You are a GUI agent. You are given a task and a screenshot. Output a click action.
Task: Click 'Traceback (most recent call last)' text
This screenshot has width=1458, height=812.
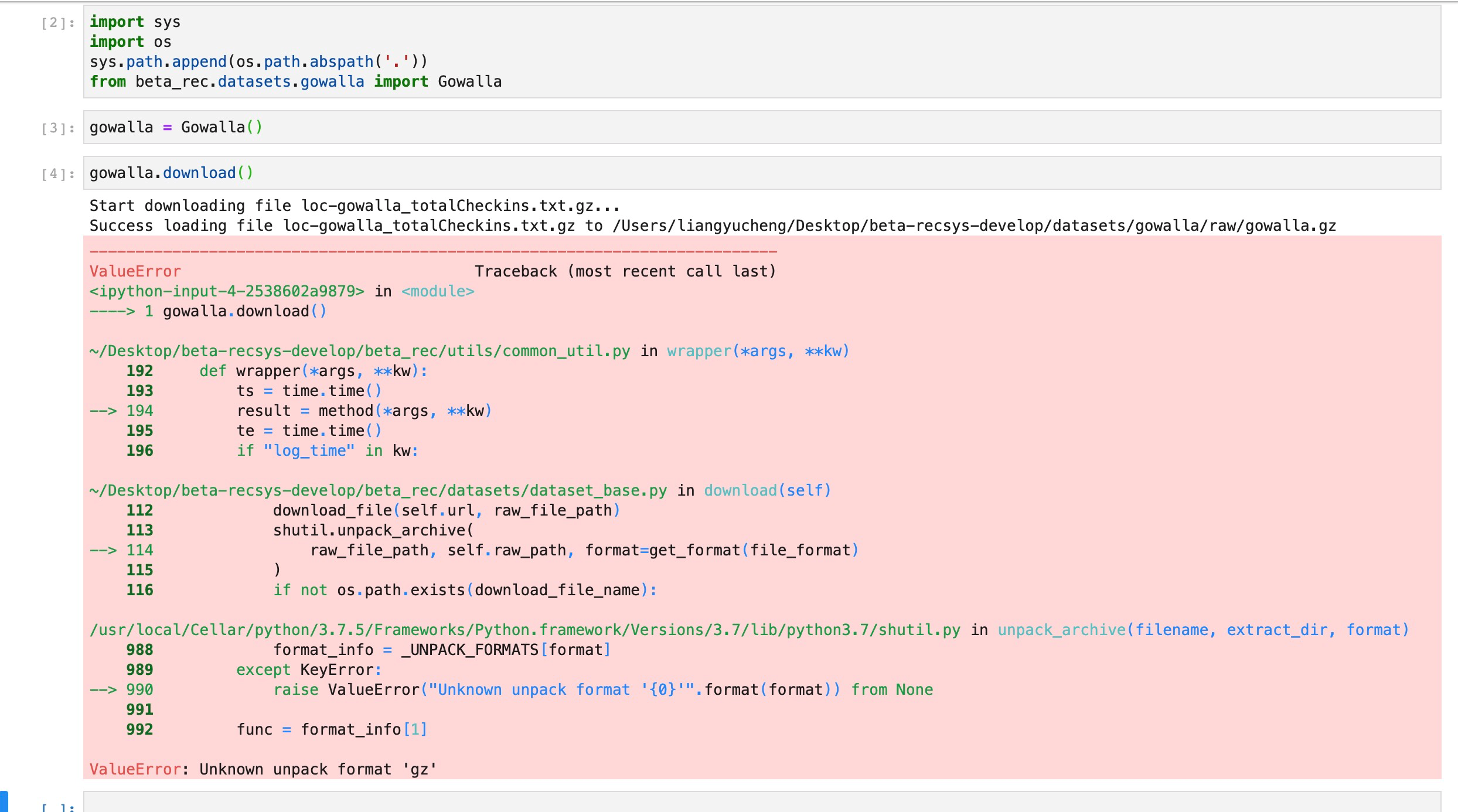[625, 271]
